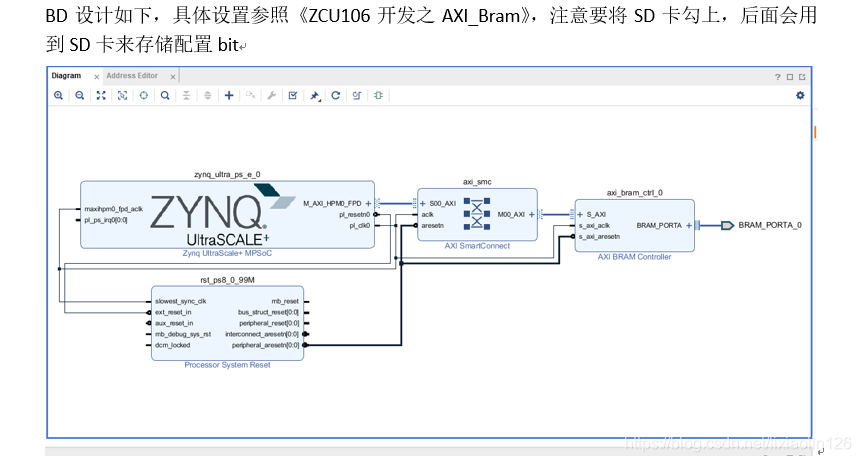The image size is (861, 462).
Task: Click the AXI BRAM Controller label
Action: [634, 257]
